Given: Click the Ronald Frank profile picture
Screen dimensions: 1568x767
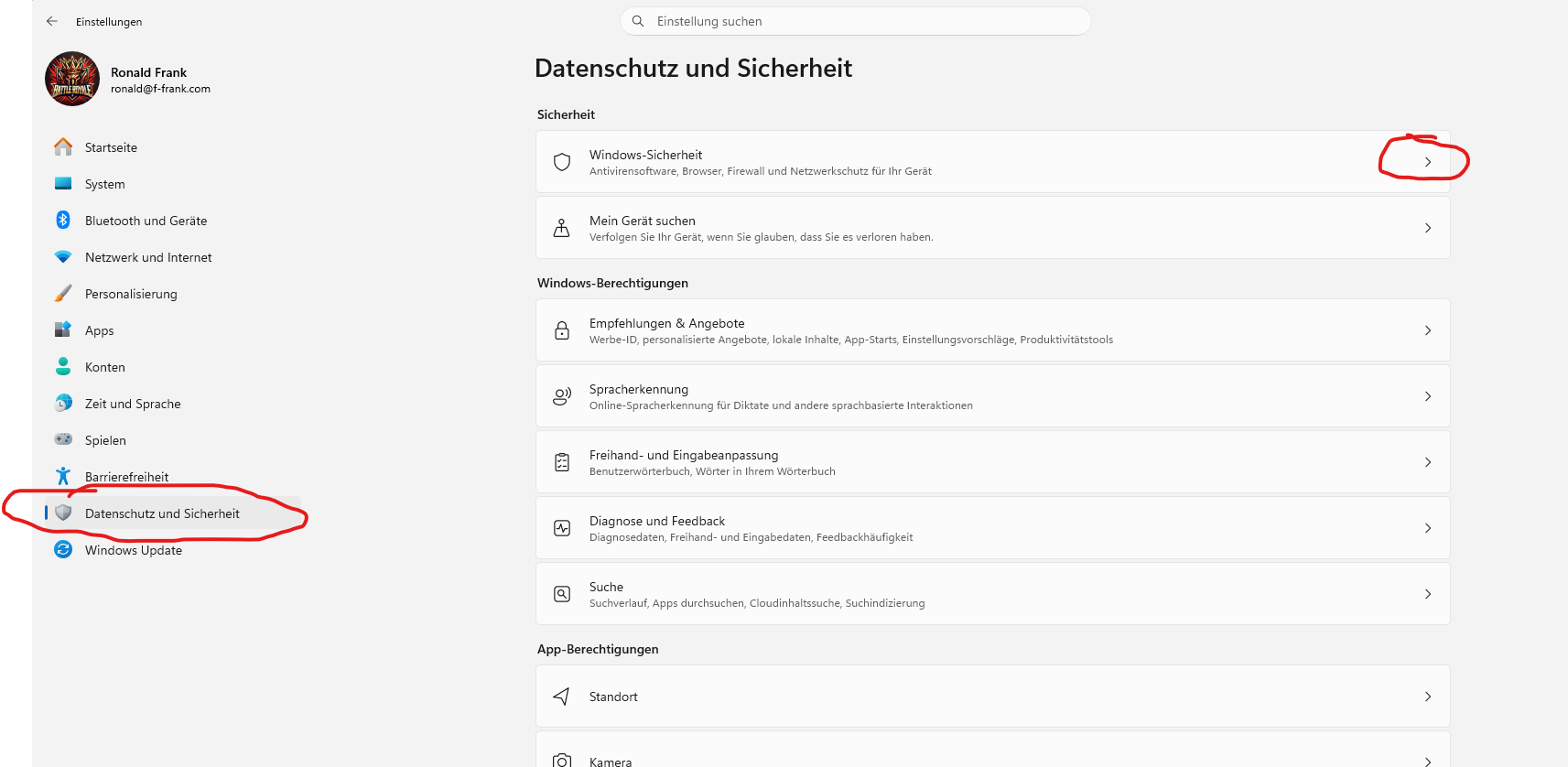Looking at the screenshot, I should coord(72,79).
